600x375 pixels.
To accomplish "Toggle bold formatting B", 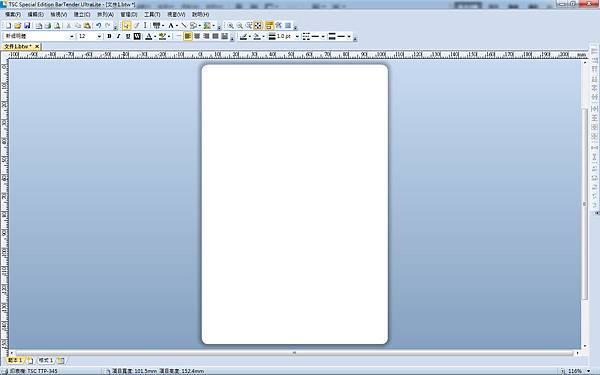I will [x=109, y=36].
